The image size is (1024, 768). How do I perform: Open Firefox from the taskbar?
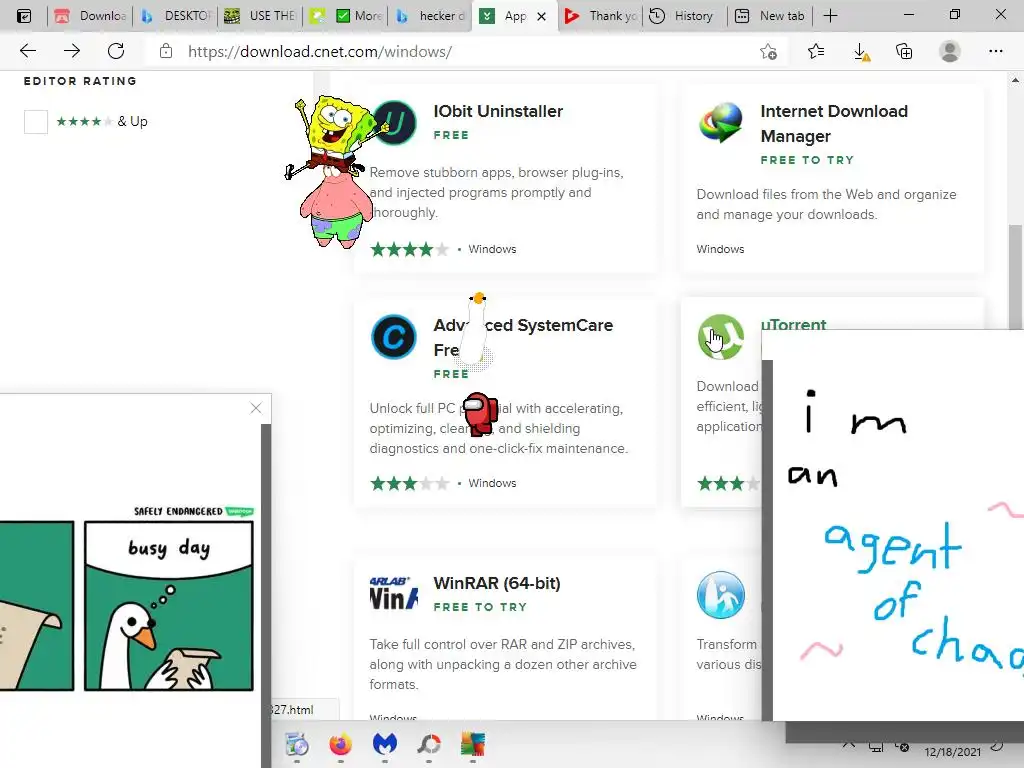click(340, 744)
